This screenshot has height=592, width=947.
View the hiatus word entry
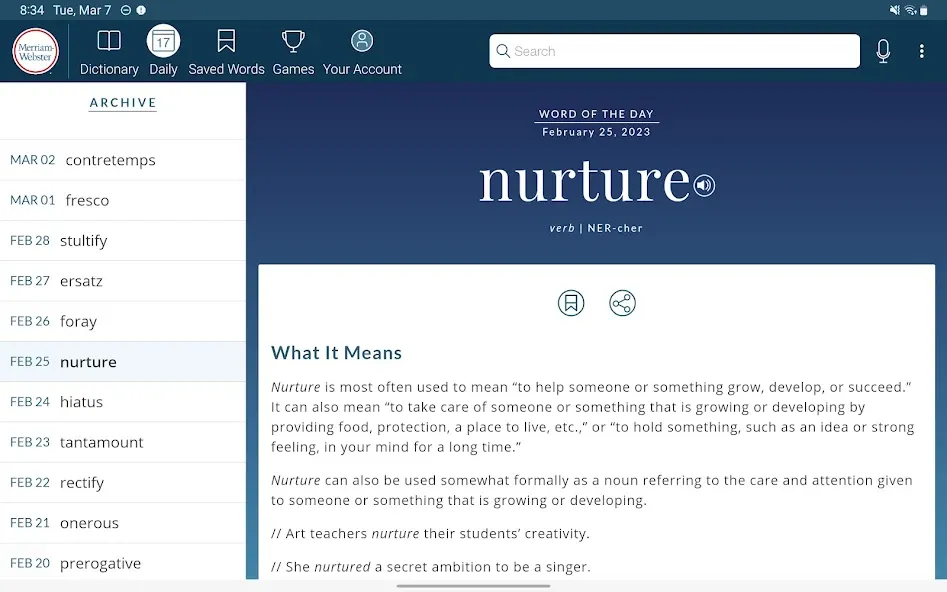(x=123, y=402)
